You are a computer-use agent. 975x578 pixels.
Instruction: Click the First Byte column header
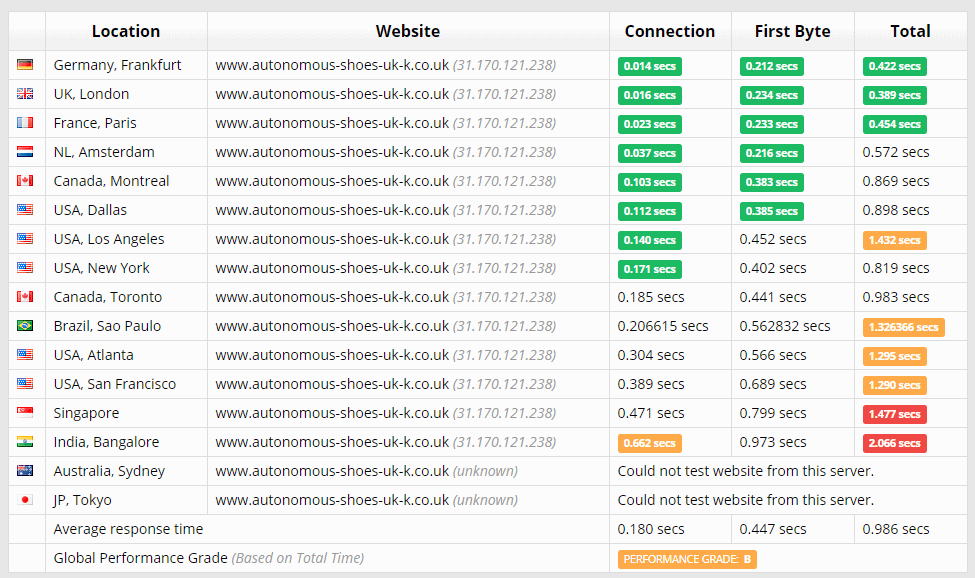[792, 31]
